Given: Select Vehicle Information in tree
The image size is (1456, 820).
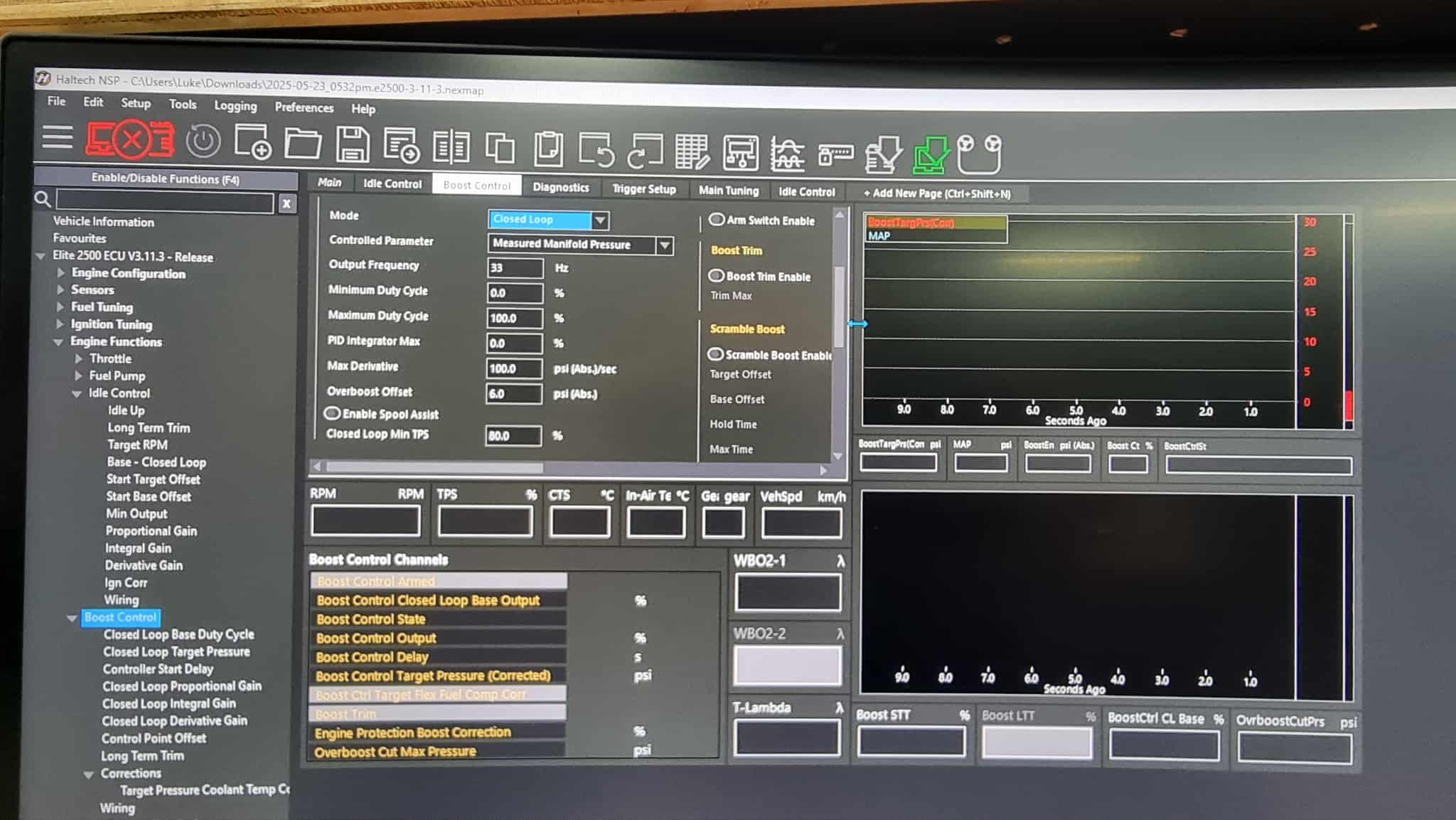Looking at the screenshot, I should tap(104, 222).
